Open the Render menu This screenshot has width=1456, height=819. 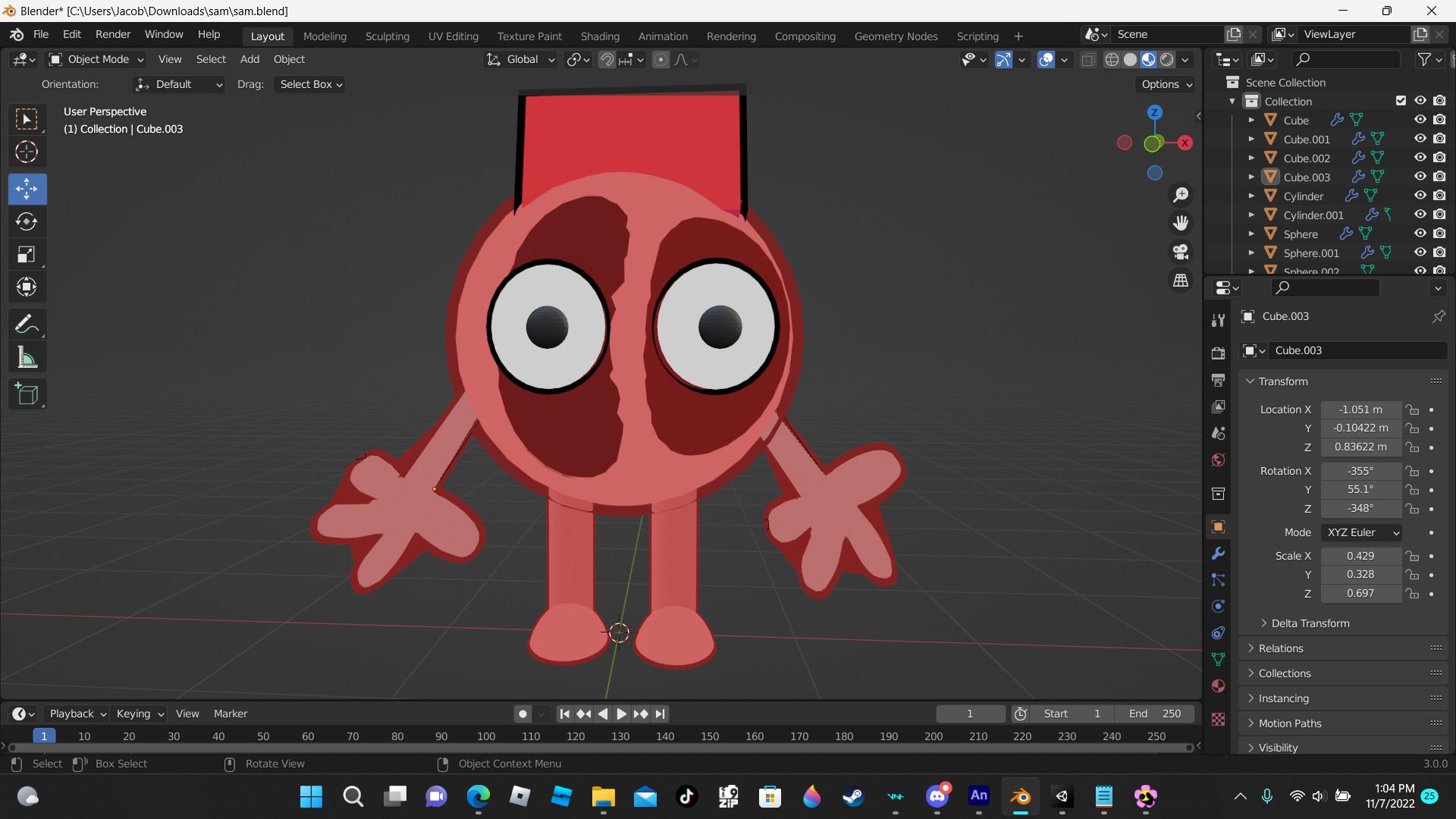pos(112,34)
